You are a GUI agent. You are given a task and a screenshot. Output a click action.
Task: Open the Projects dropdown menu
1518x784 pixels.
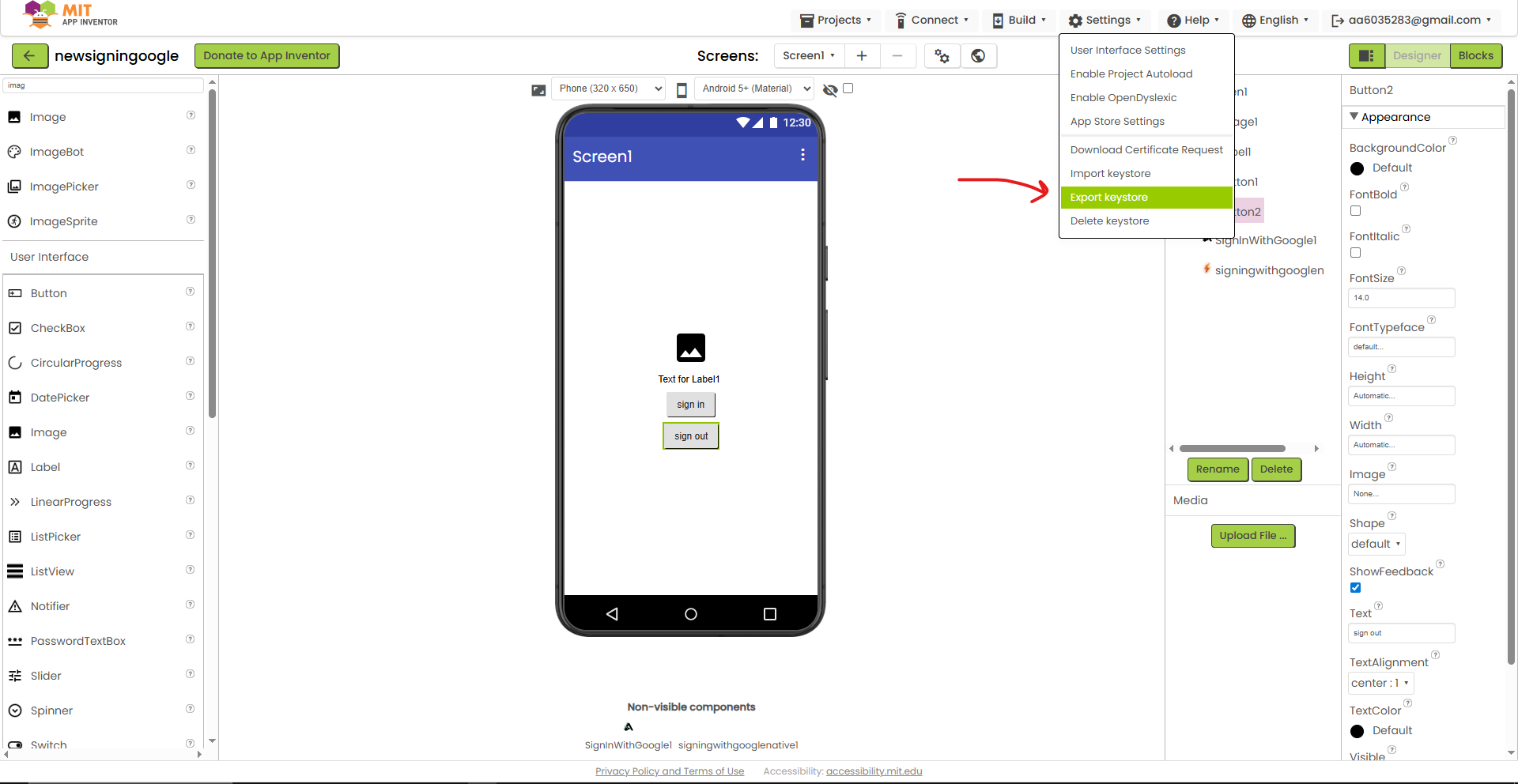(x=836, y=20)
